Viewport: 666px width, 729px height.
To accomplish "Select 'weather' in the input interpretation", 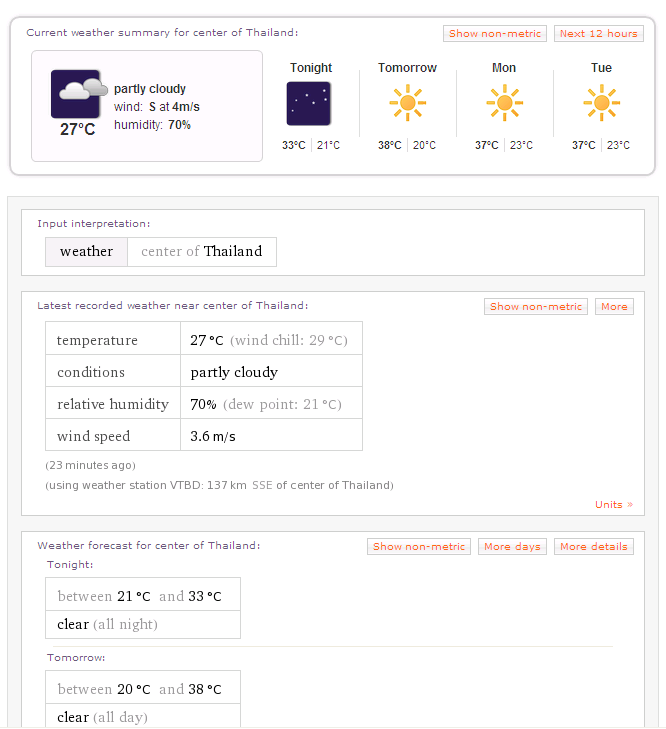I will click(x=86, y=252).
